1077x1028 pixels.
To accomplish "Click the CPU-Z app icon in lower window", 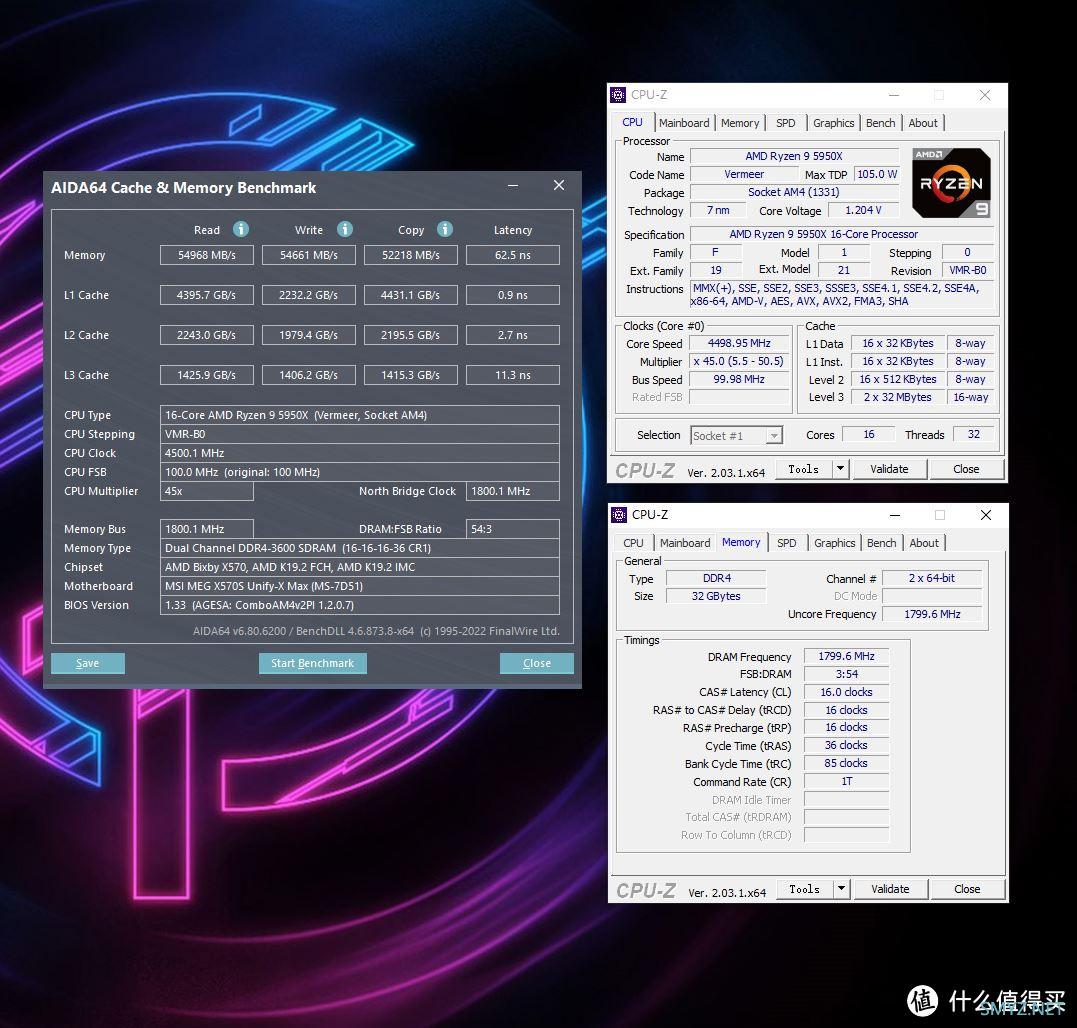I will [619, 514].
